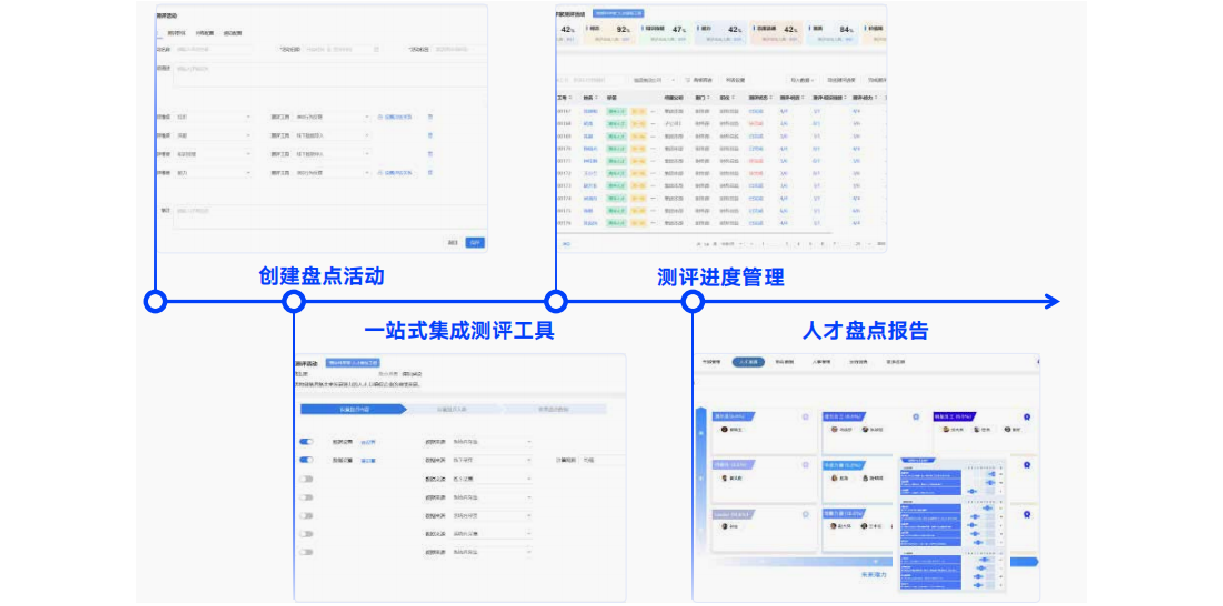The height and width of the screenshot is (606, 1223).
Task: Select the highlighted pill tab in talent report
Action: pos(748,362)
